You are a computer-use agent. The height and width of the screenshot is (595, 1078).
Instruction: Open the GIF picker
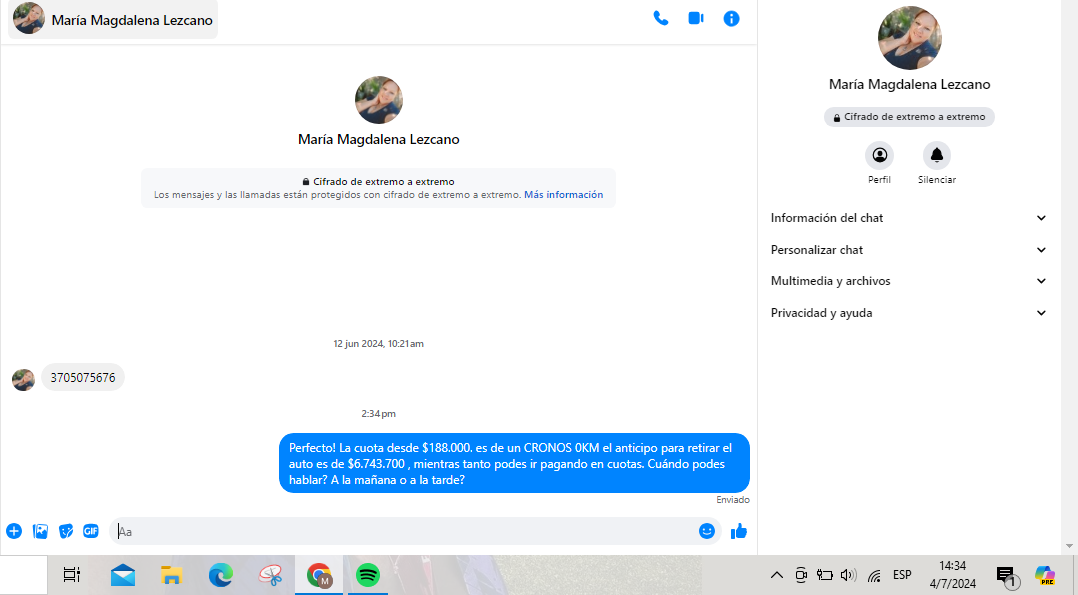pyautogui.click(x=91, y=531)
